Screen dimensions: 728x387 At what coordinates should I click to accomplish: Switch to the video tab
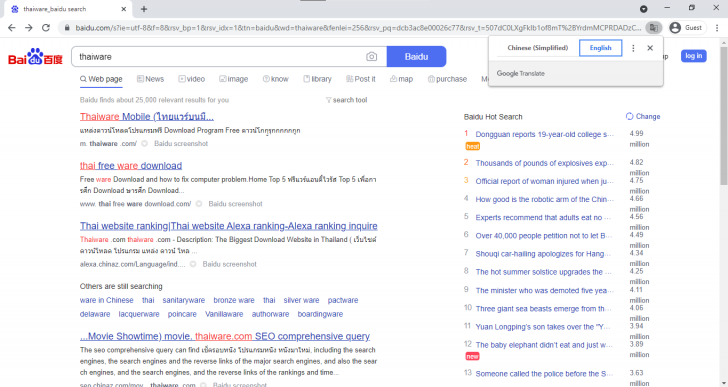click(x=192, y=79)
